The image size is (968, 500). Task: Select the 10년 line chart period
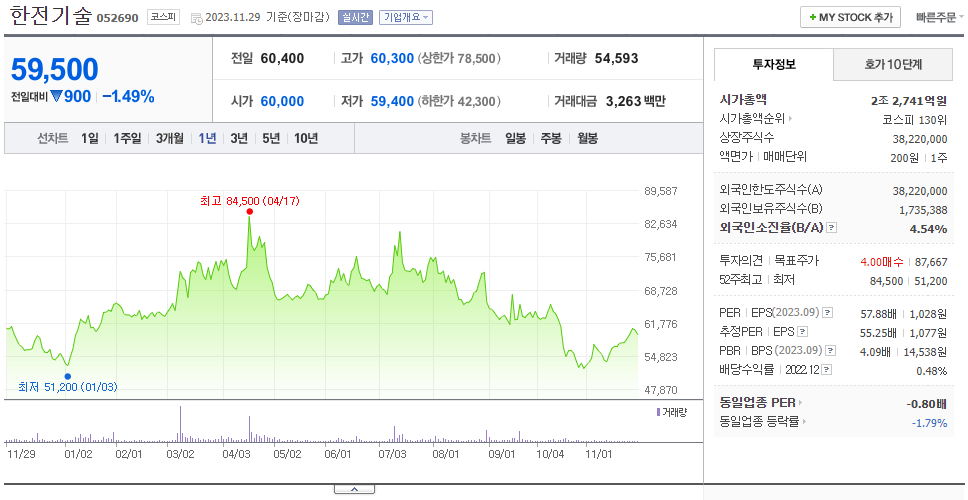point(306,138)
